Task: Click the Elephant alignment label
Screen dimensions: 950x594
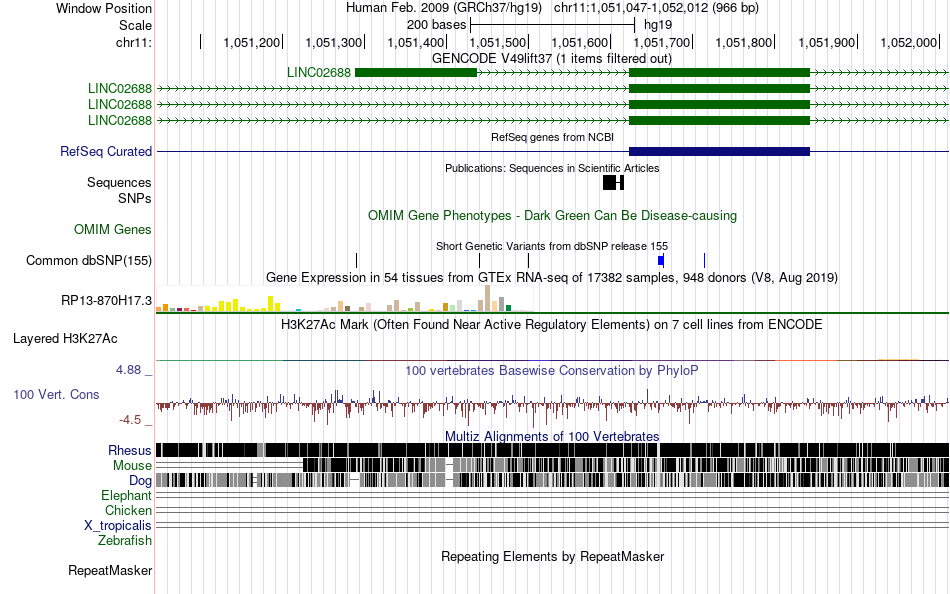Action: click(126, 496)
